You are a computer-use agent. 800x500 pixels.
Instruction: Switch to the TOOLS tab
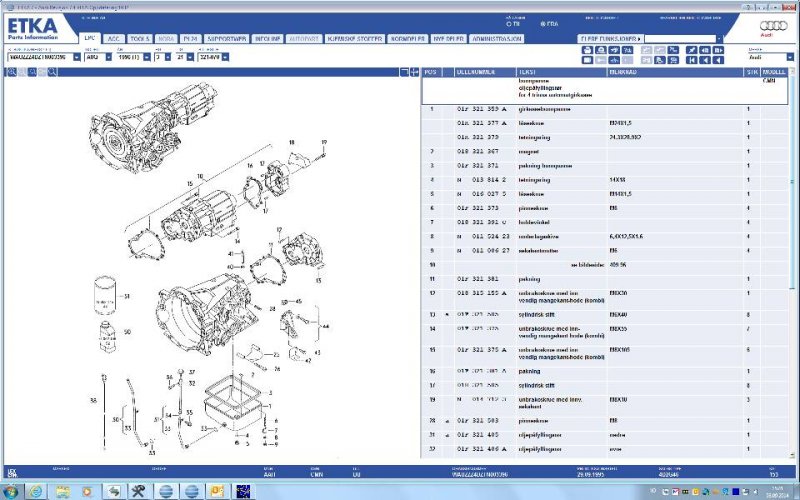139,39
